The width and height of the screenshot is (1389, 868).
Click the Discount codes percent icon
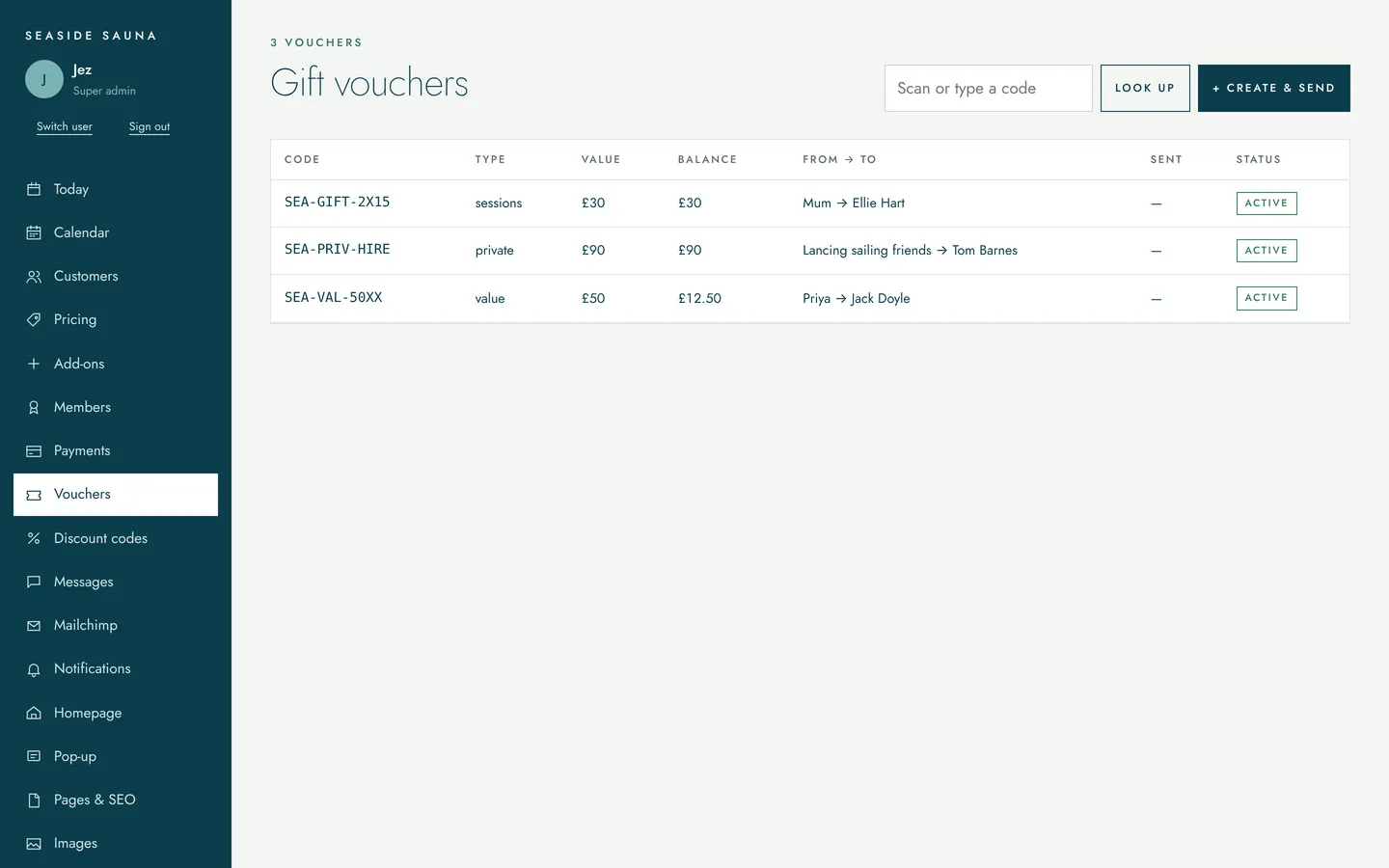point(34,538)
